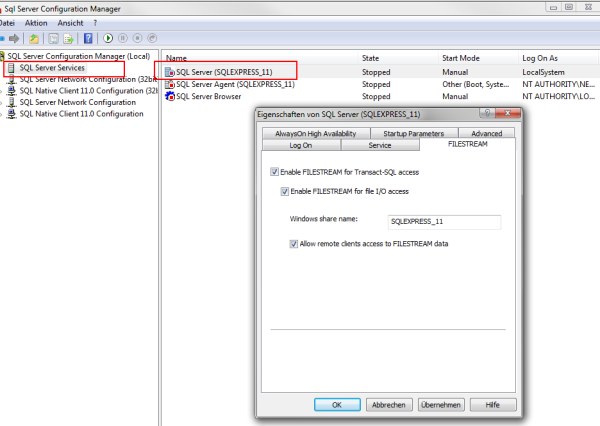Toggle Enable FILESTREAM for Transact-SQL access
Screen dimensions: 600x426
pos(274,172)
